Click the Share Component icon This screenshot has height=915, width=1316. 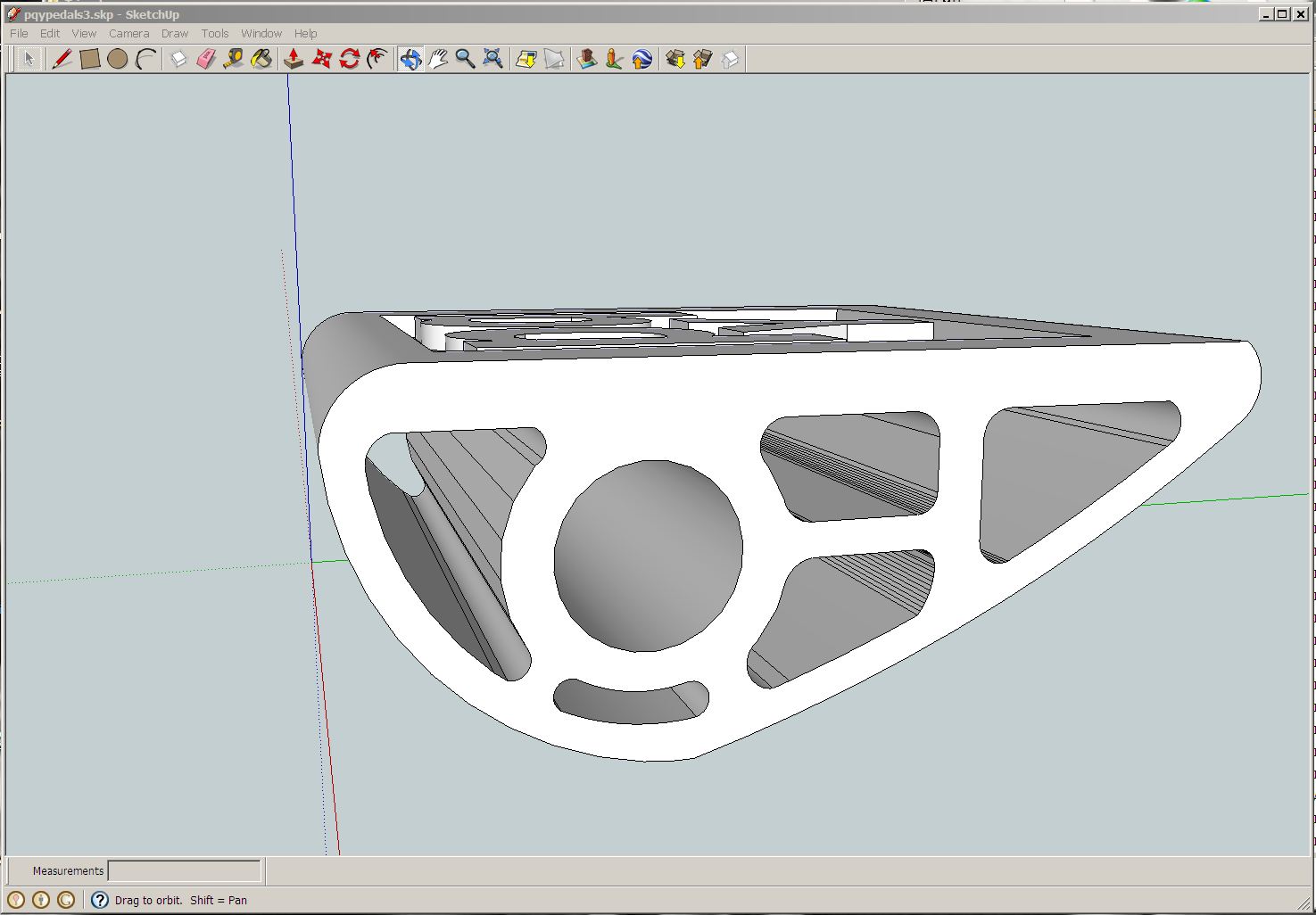coord(730,59)
